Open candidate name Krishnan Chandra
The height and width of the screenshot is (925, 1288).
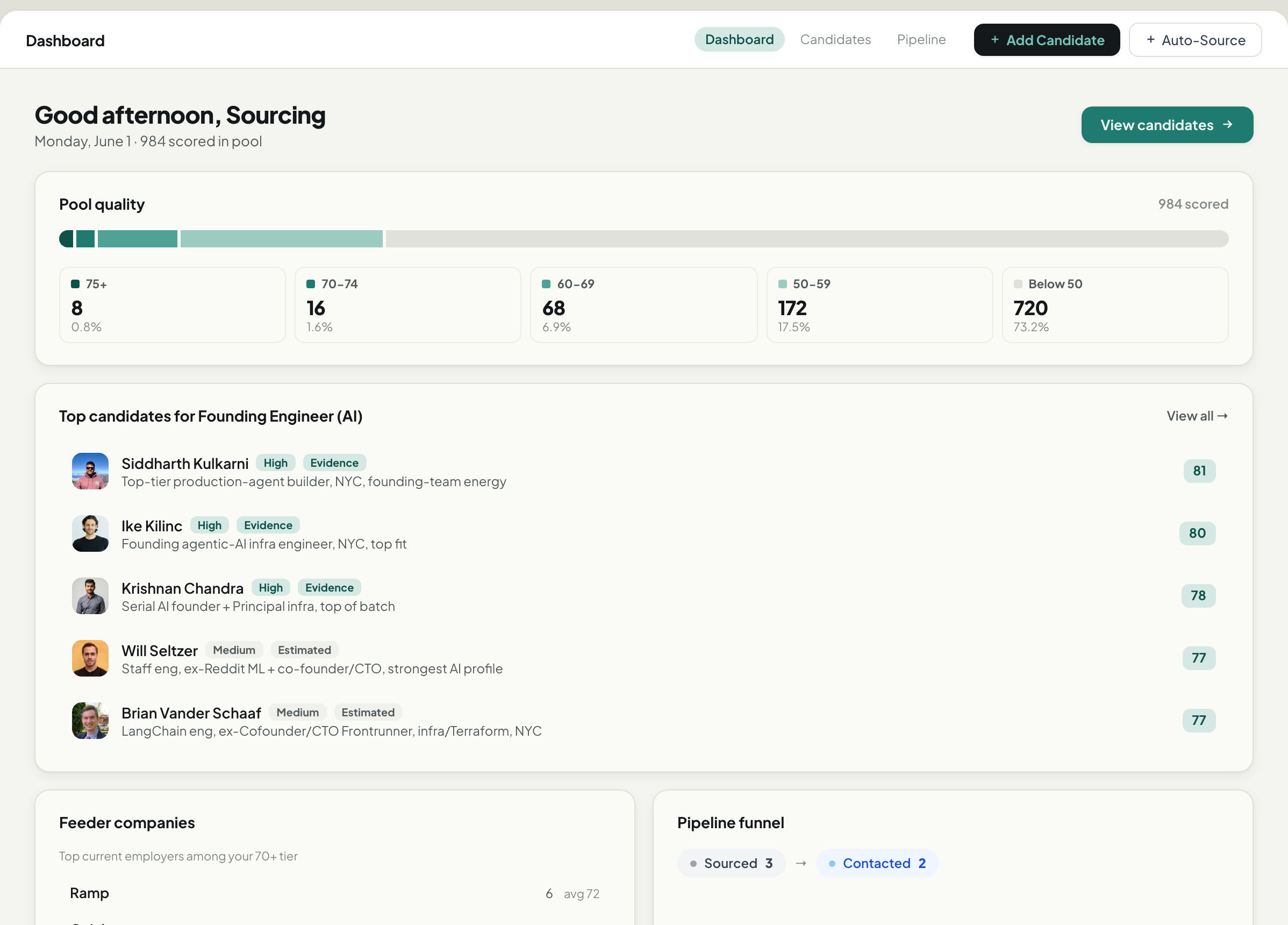tap(182, 588)
